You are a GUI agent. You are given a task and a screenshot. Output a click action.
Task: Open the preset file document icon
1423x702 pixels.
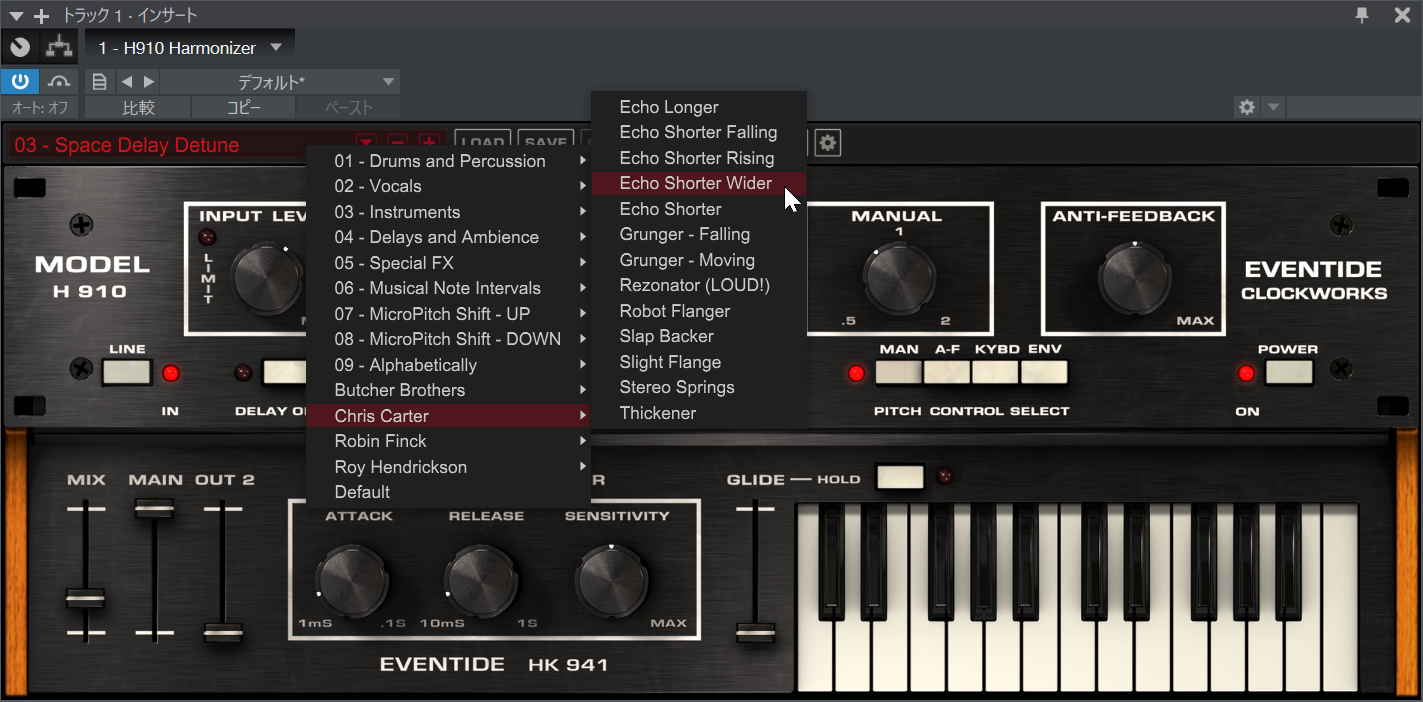[x=99, y=82]
